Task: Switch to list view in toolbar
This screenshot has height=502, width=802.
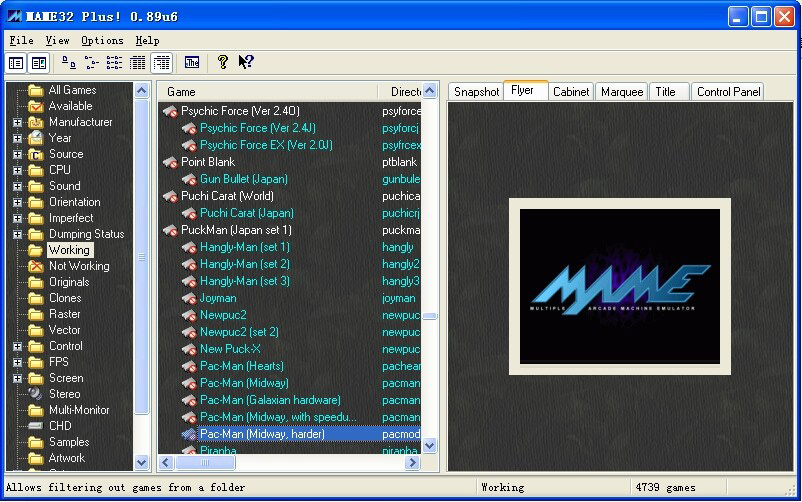Action: tap(115, 63)
